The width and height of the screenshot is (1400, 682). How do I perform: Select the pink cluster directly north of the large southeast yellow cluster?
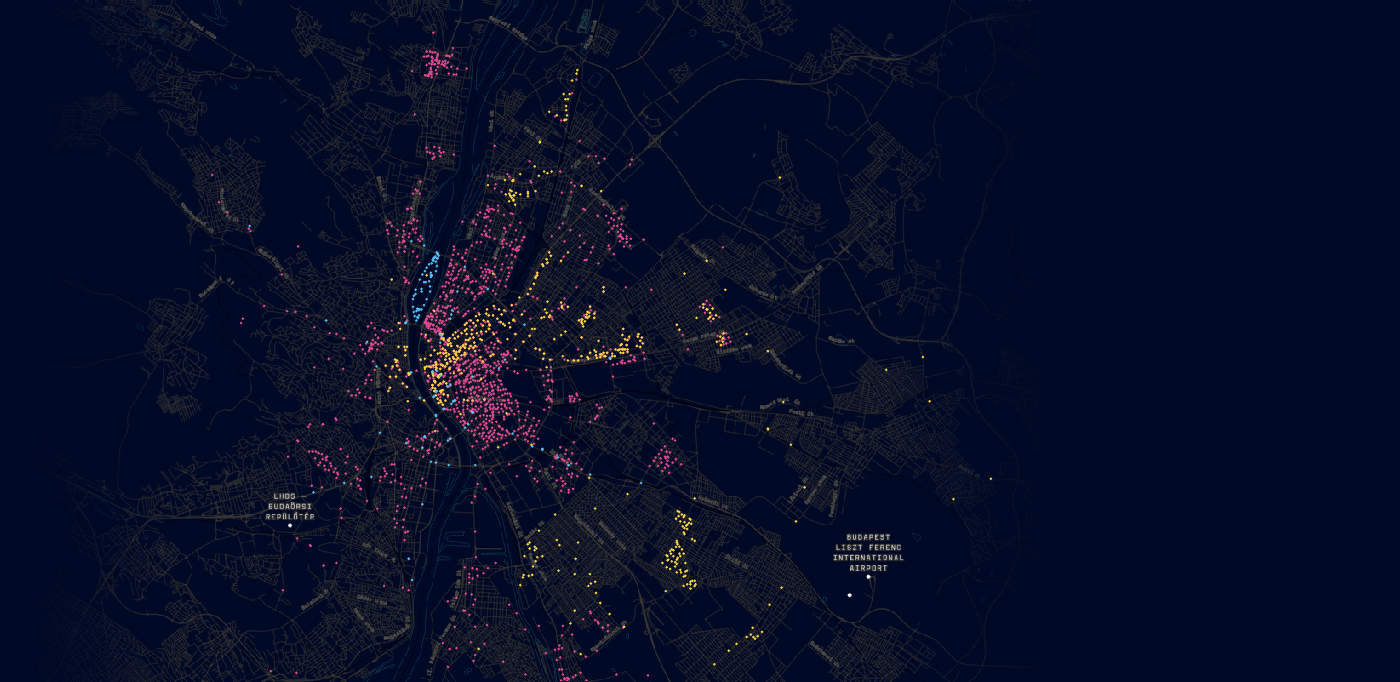coord(662,460)
